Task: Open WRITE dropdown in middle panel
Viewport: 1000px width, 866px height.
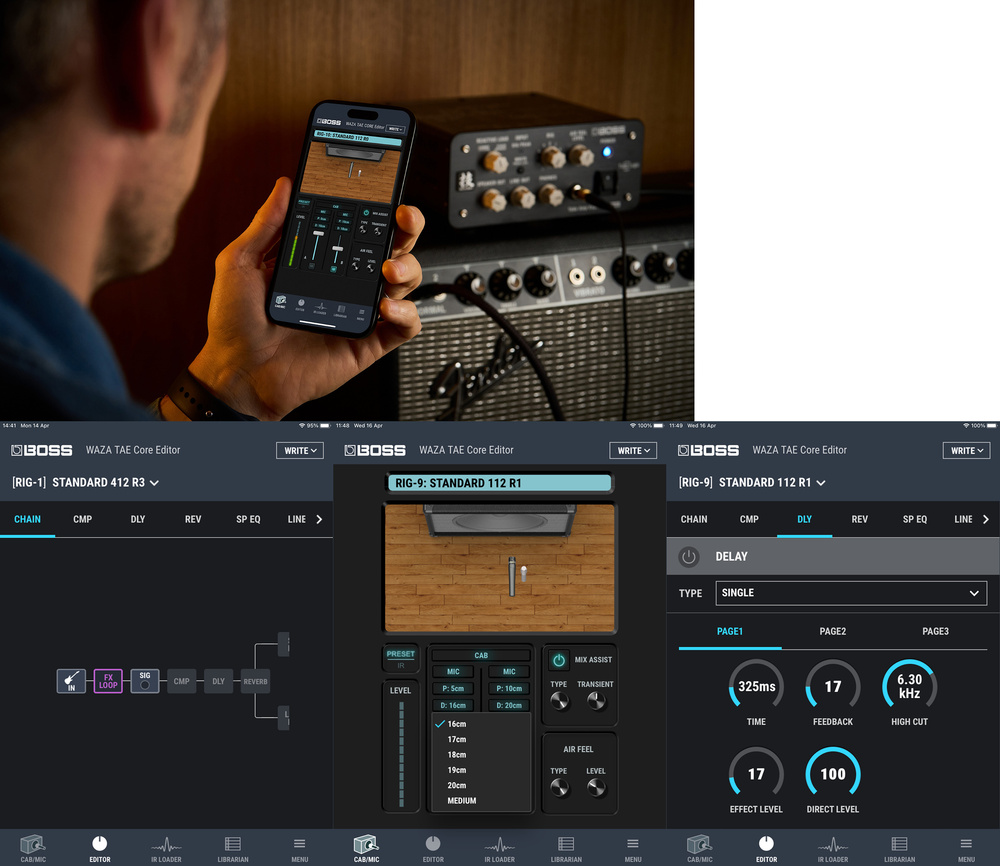Action: point(633,450)
